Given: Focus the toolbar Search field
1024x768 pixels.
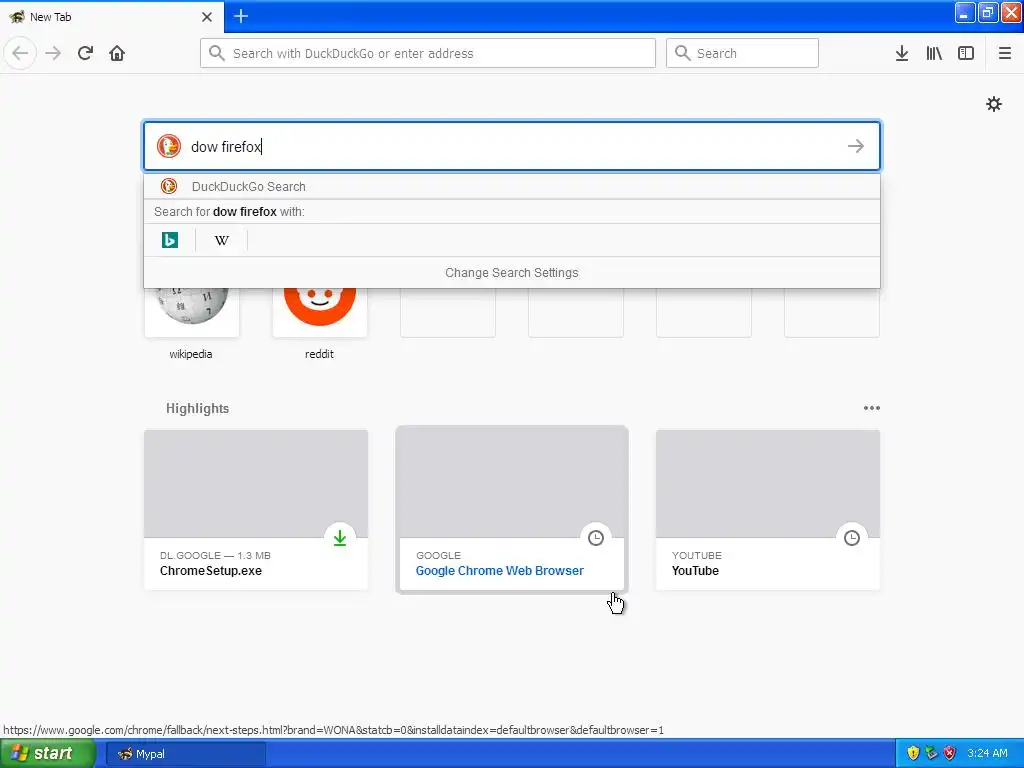Looking at the screenshot, I should click(743, 53).
